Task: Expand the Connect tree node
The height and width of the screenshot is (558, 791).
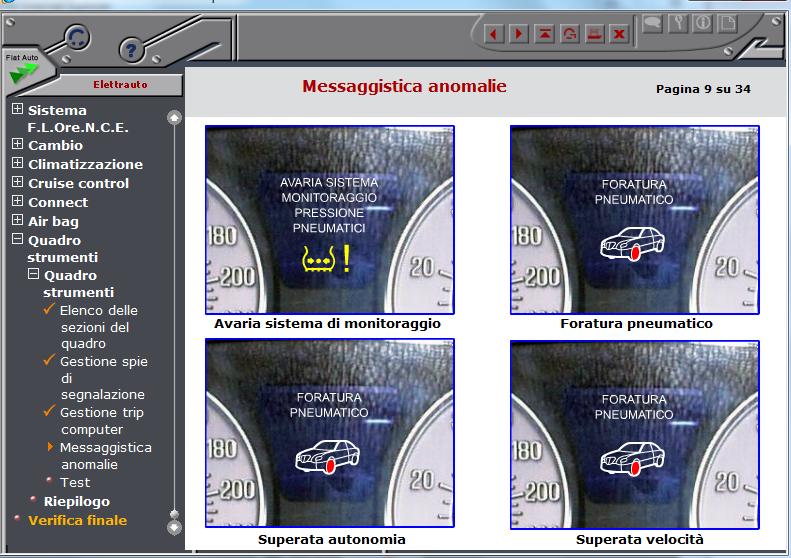Action: 17,201
